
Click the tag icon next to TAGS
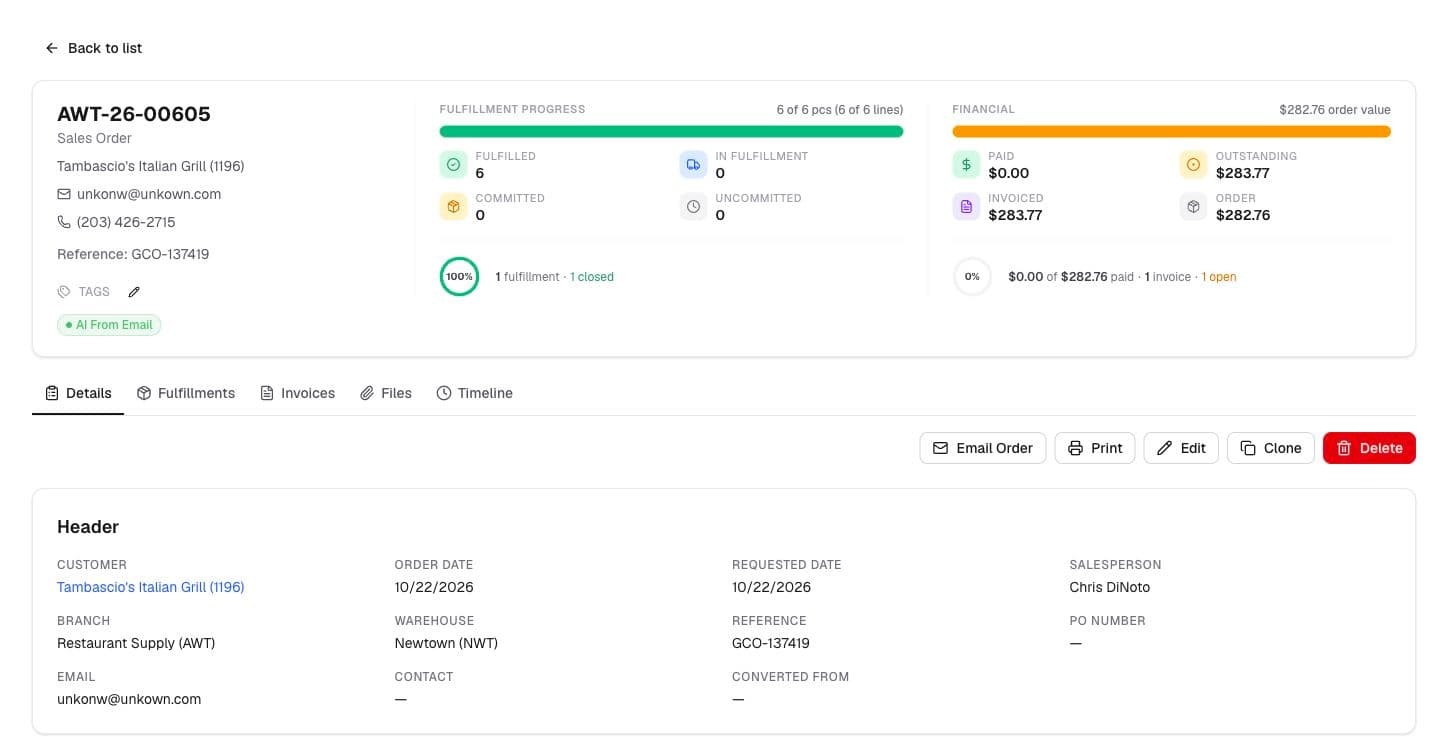click(64, 292)
